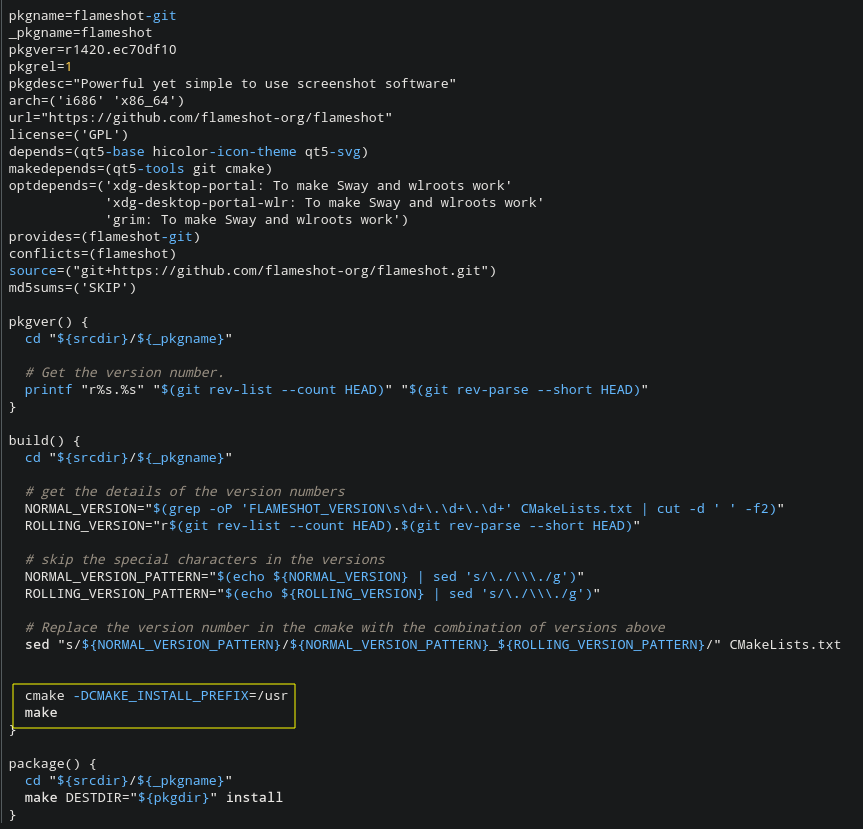Viewport: 863px width, 829px height.
Task: Click the ROLLING_VERSION_PATTERN assignment line
Action: pos(312,594)
